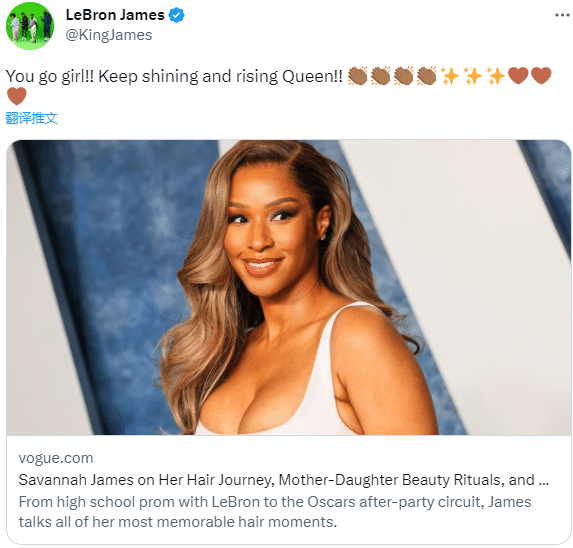Viewport: 573px width, 548px height.
Task: Open LeBron James profile avatar
Action: pyautogui.click(x=30, y=26)
